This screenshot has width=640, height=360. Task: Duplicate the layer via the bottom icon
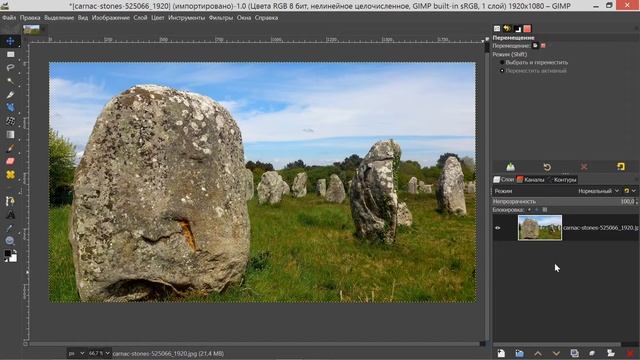[574, 353]
